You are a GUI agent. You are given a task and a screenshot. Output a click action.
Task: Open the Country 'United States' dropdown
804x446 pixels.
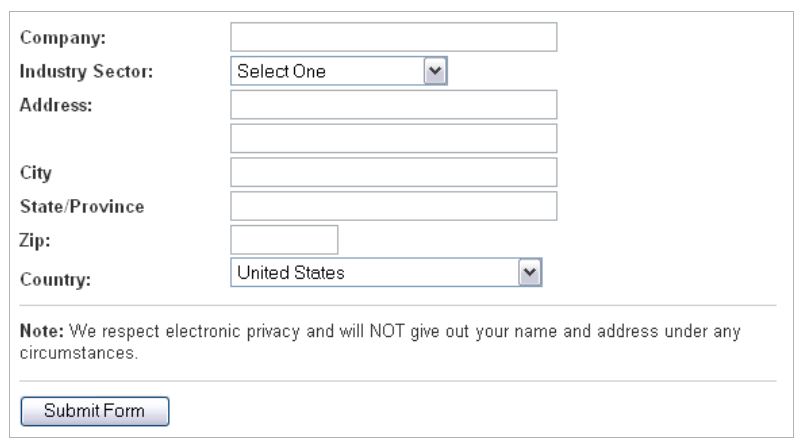click(x=375, y=273)
